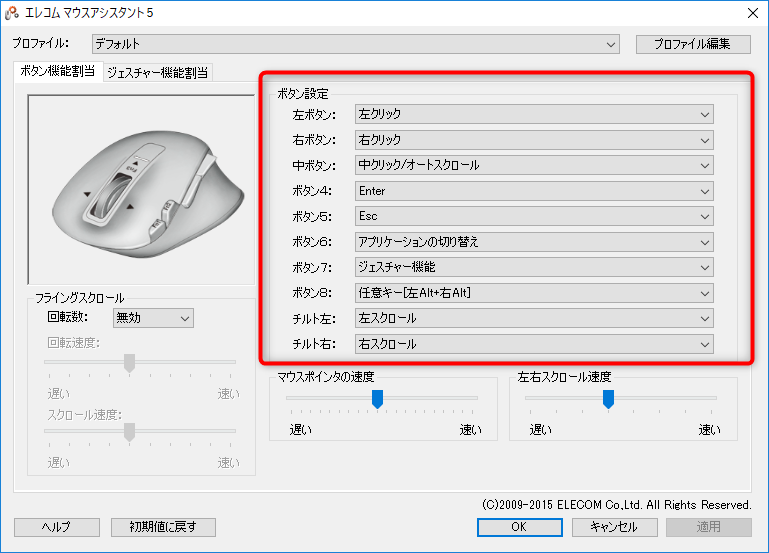This screenshot has height=553, width=769.
Task: Click the Elecom Mouse Assistant title bar icon
Action: click(12, 12)
